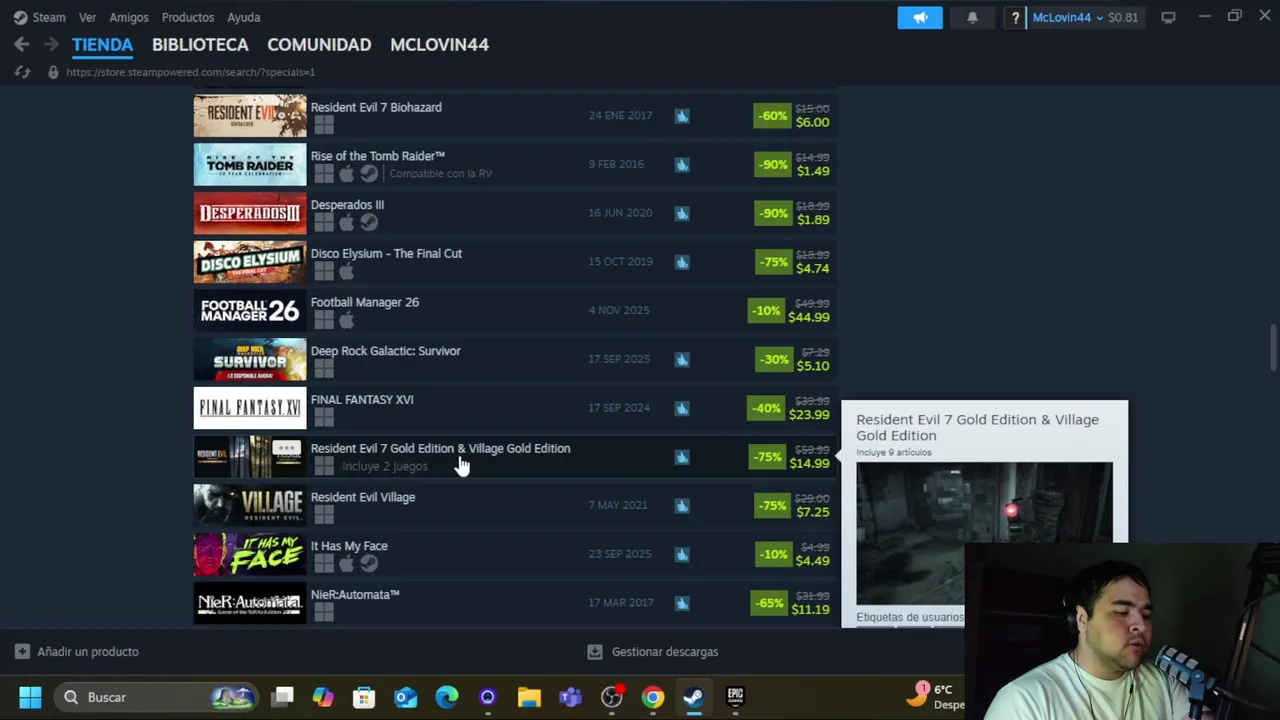1280x720 pixels.
Task: Click the hover popup video screenshot
Action: [x=984, y=532]
